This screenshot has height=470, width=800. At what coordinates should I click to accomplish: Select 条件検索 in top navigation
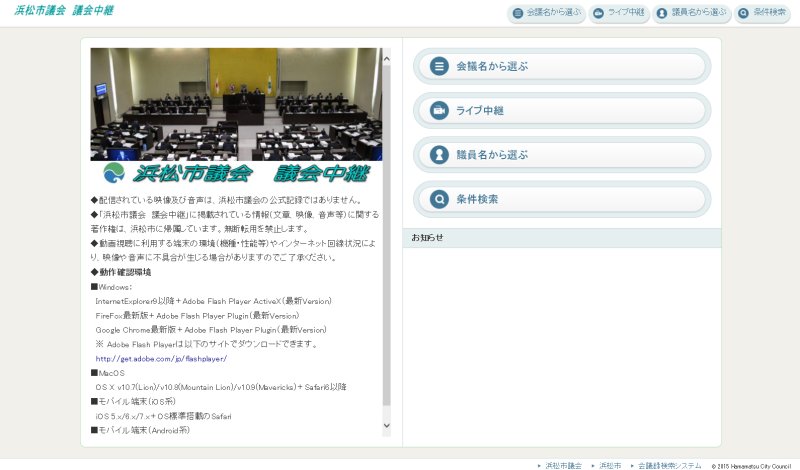(762, 13)
